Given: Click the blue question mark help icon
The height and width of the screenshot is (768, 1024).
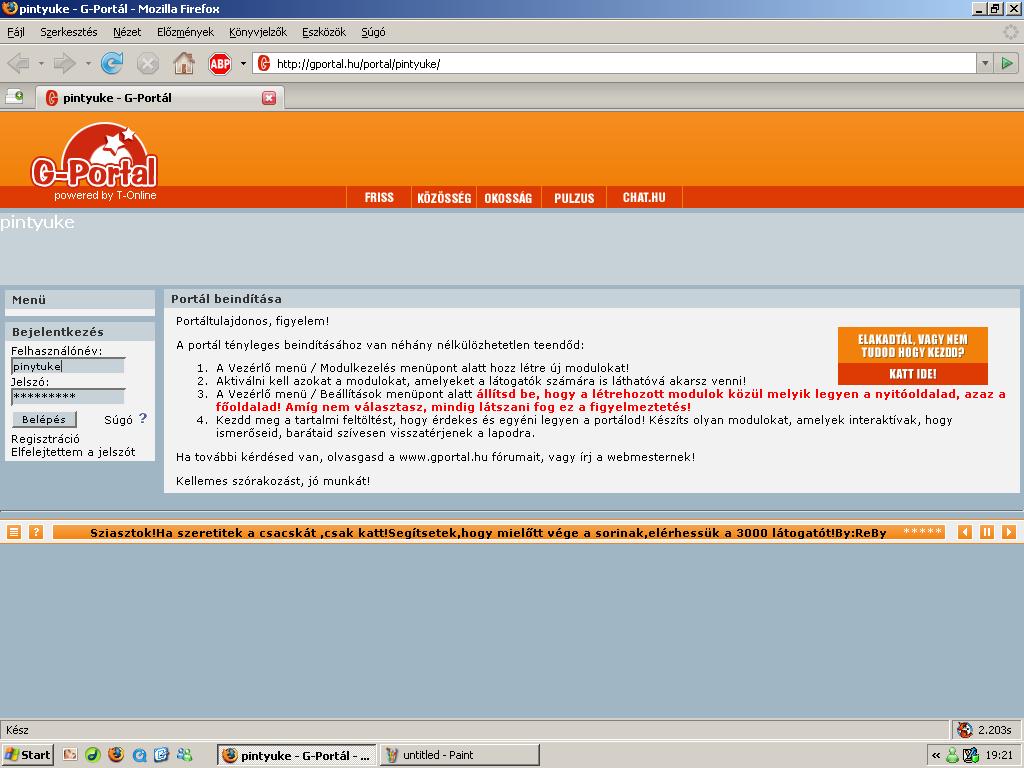Looking at the screenshot, I should [143, 419].
